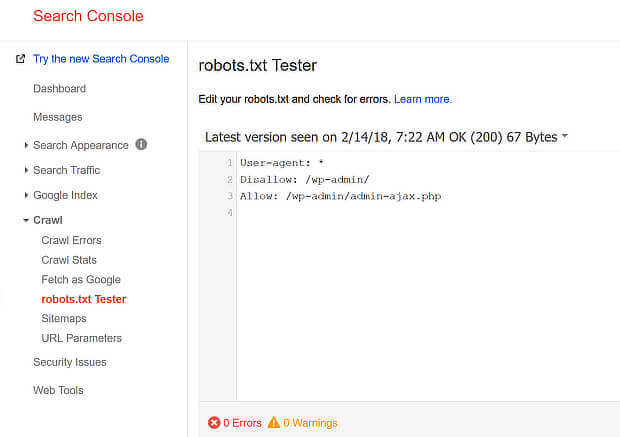Image resolution: width=620 pixels, height=437 pixels.
Task: Open the Dashboard page
Action: pos(59,89)
